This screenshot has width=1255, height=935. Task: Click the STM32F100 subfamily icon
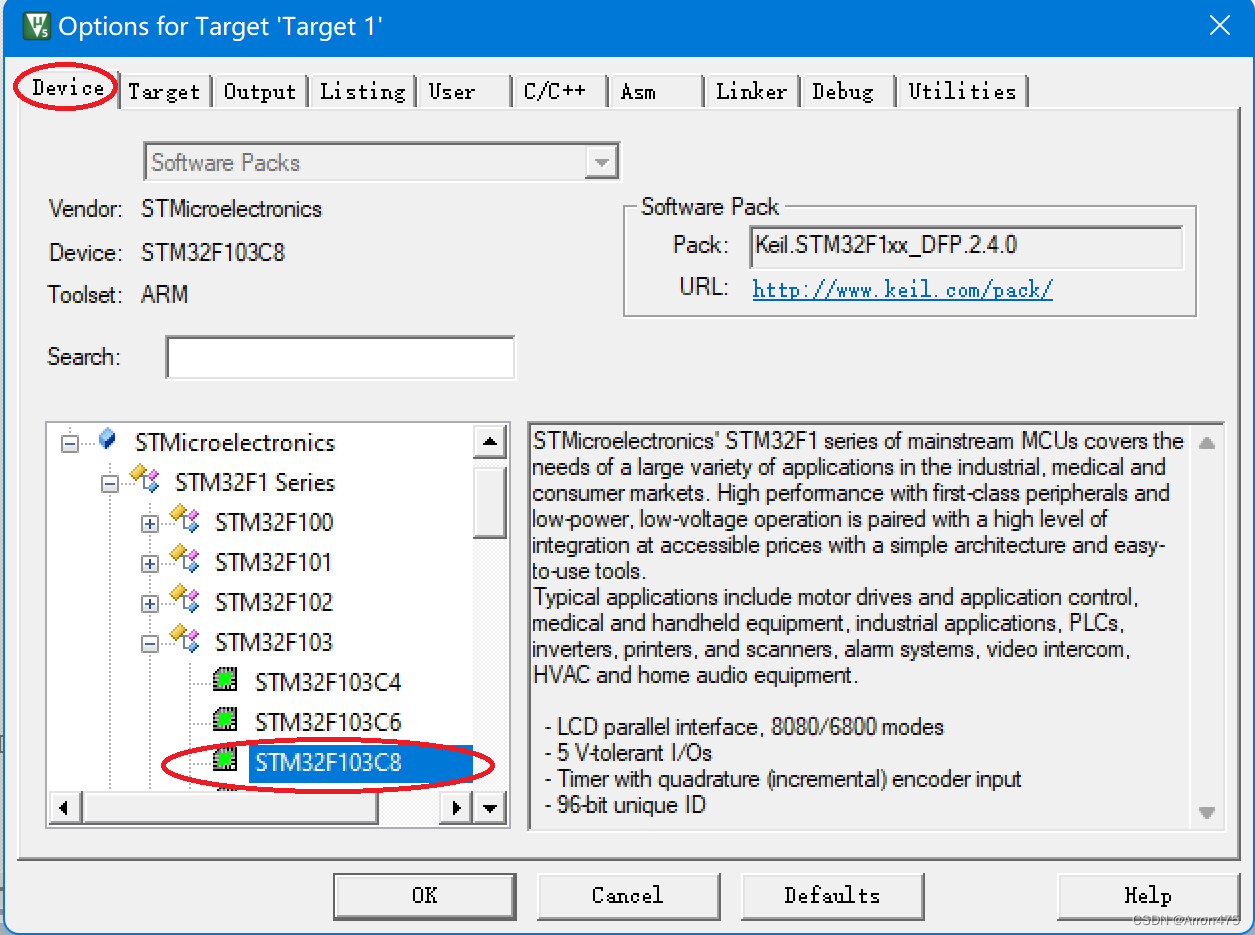point(186,519)
